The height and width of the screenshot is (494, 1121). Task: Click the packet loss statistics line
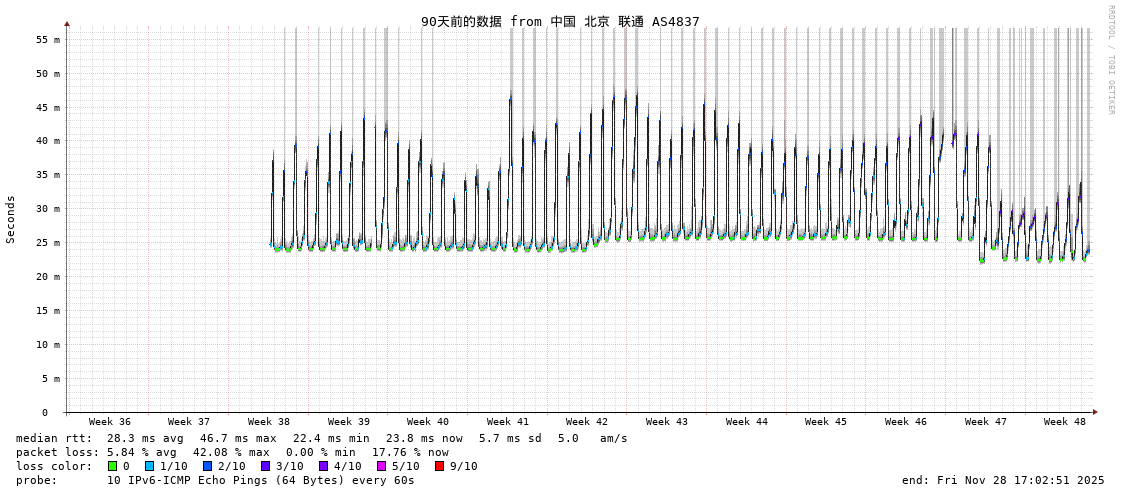click(232, 452)
